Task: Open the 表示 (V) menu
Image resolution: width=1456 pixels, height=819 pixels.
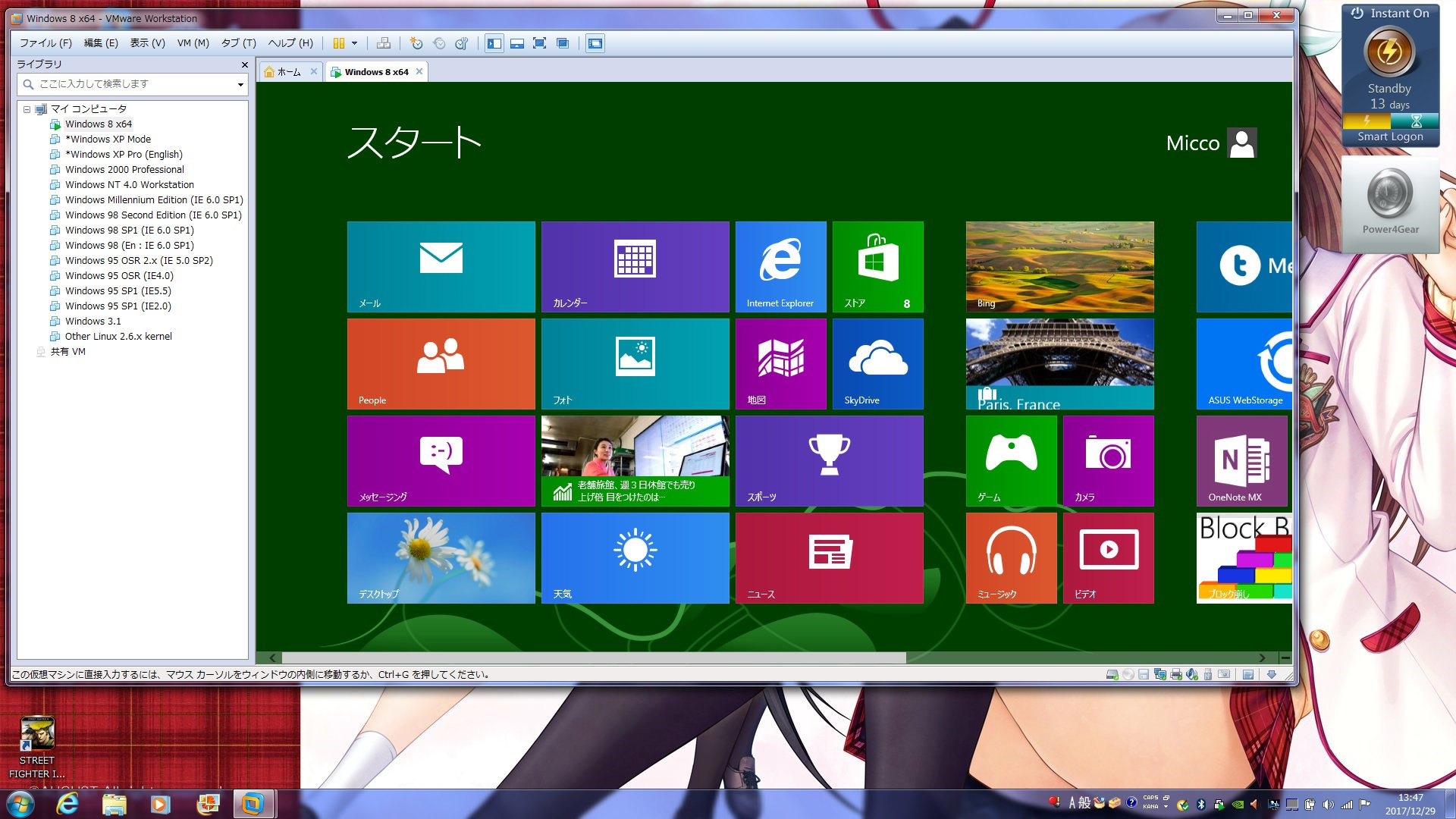Action: click(147, 43)
